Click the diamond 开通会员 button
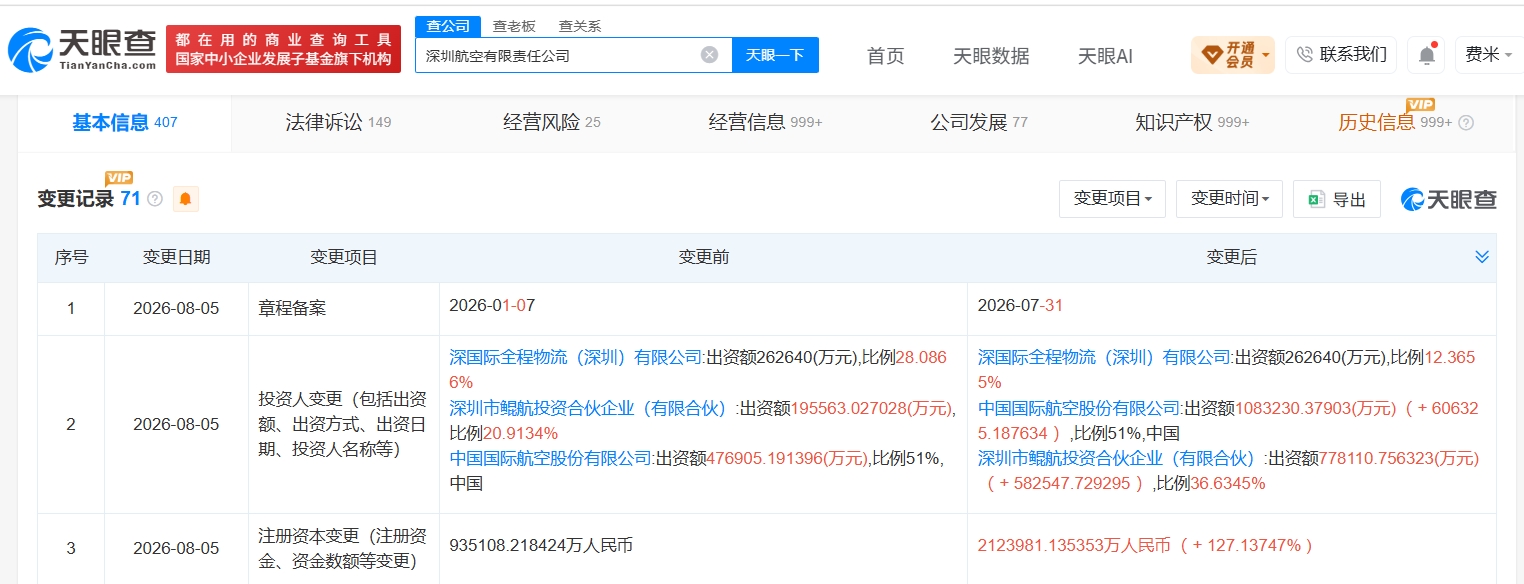 click(1232, 55)
